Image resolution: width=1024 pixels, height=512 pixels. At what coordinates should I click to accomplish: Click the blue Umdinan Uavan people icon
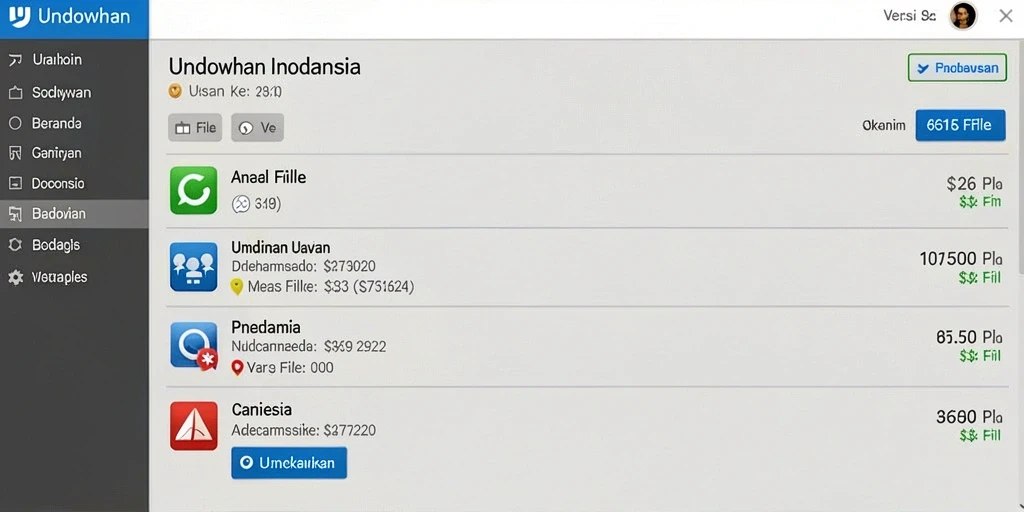193,266
